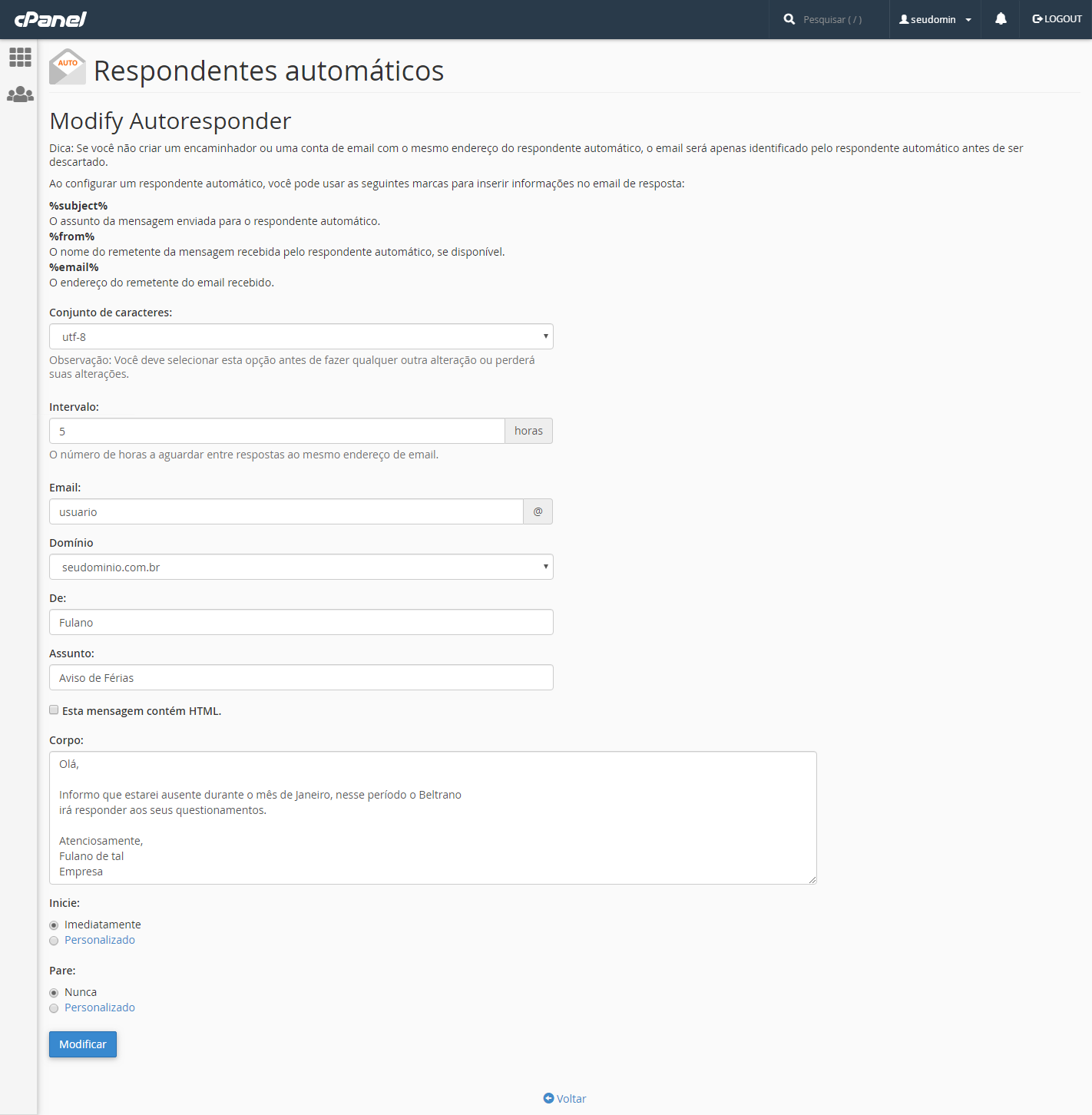Screen dimensions: 1092x1115
Task: Click the Voltar arrow icon
Action: pyautogui.click(x=548, y=1098)
